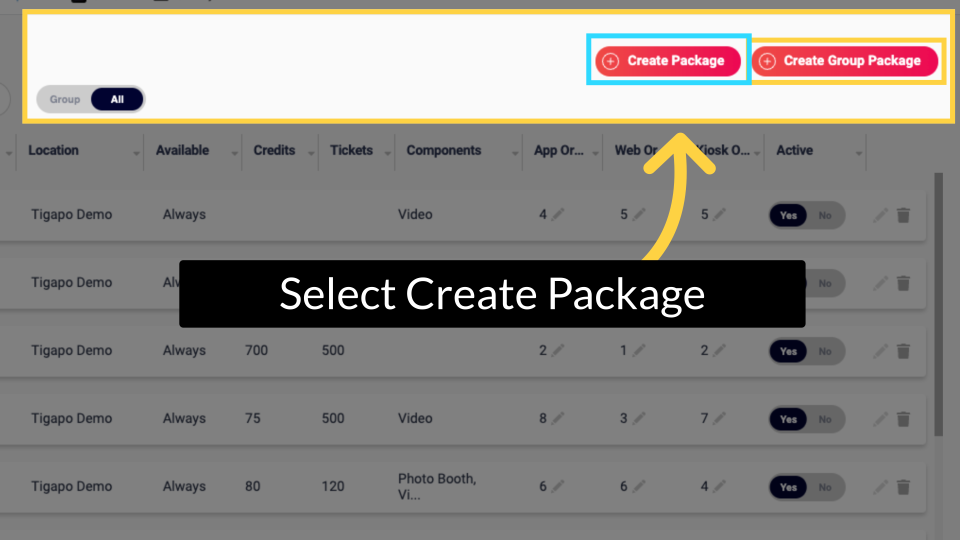The image size is (960, 540).
Task: Select the Group filter option
Action: click(x=65, y=99)
